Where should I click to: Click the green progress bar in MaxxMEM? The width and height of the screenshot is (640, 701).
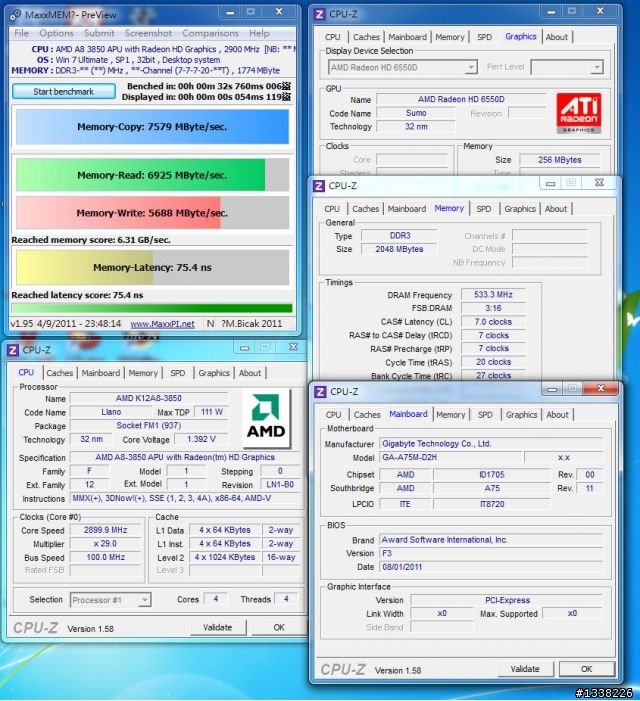click(152, 308)
